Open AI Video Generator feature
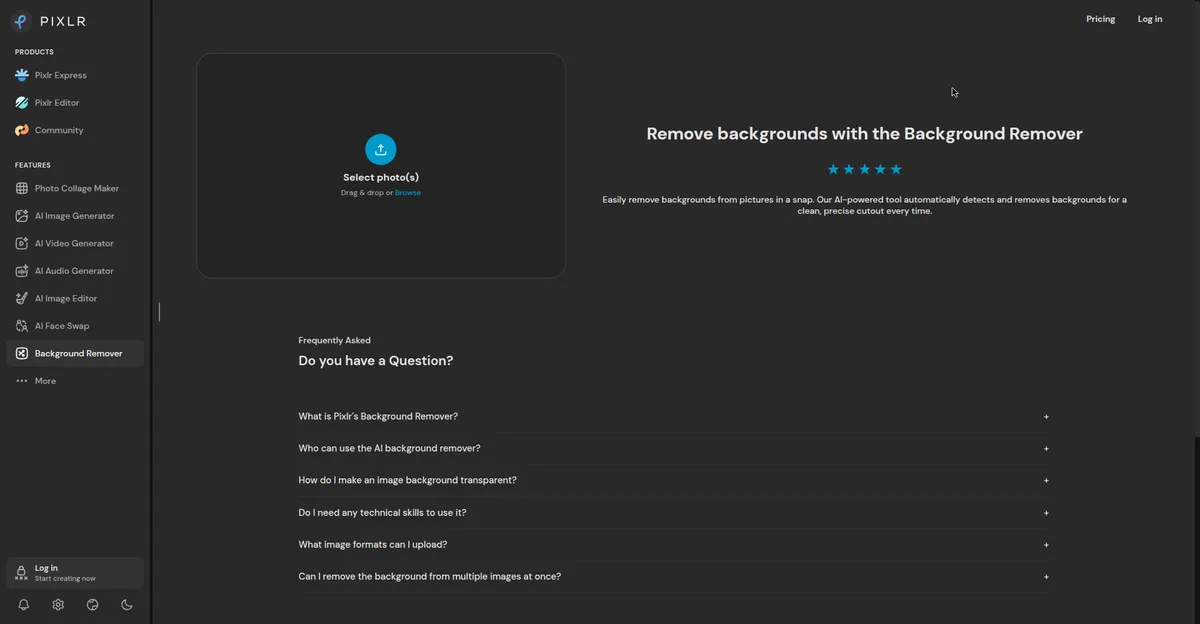 tap(75, 243)
